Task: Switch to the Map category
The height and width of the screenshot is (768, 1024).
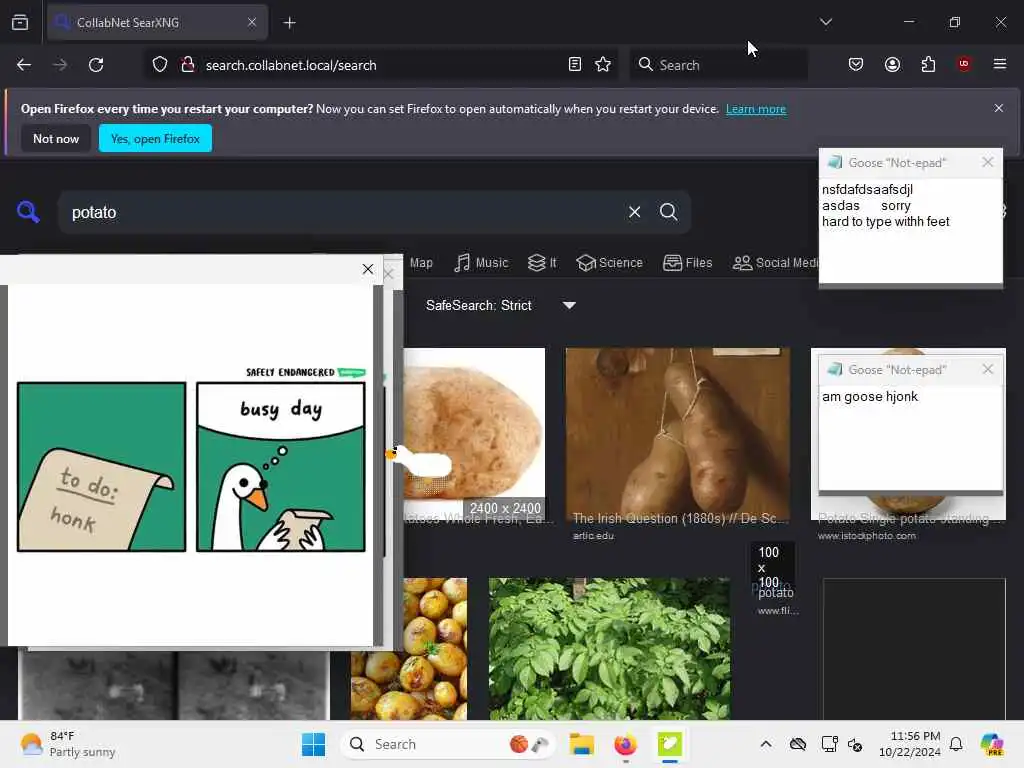Action: coord(421,263)
